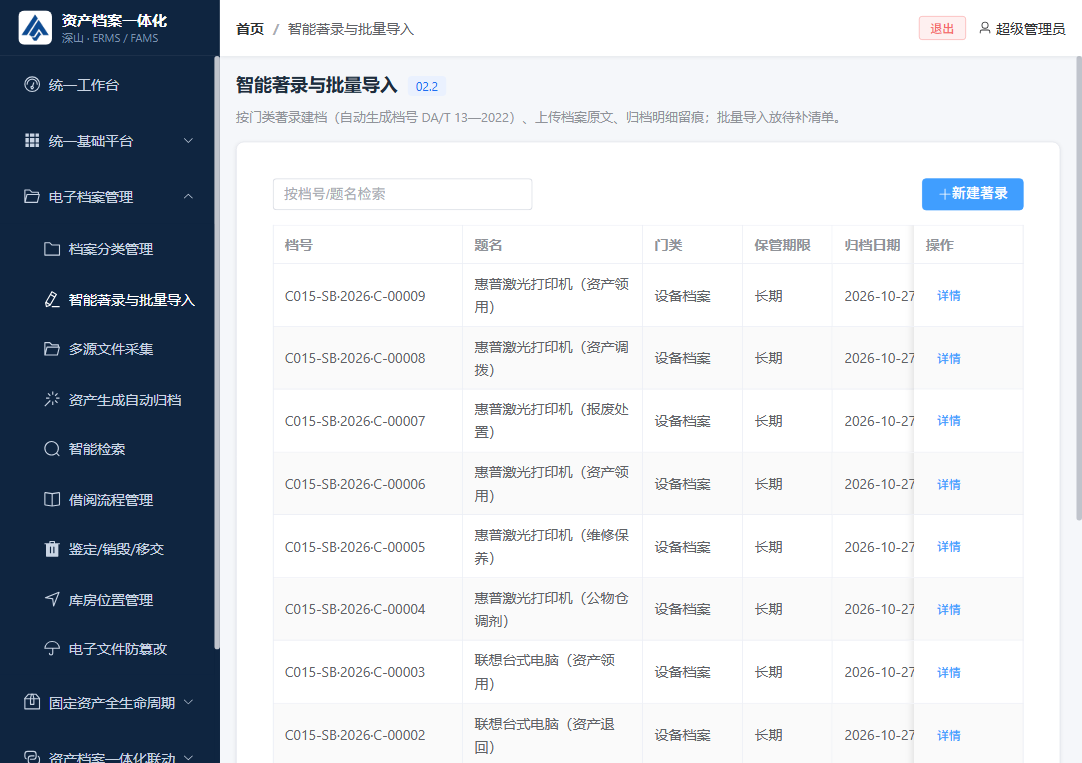Viewport: 1082px width, 763px height.
Task: Click the 固定资产全生命周期 box icon
Action: (32, 702)
